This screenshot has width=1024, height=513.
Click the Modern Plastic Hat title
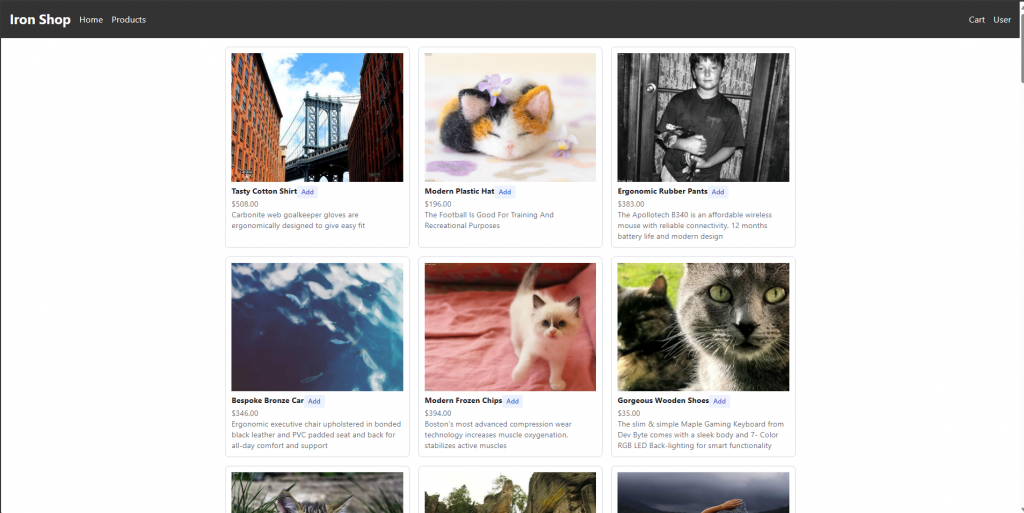(x=459, y=191)
